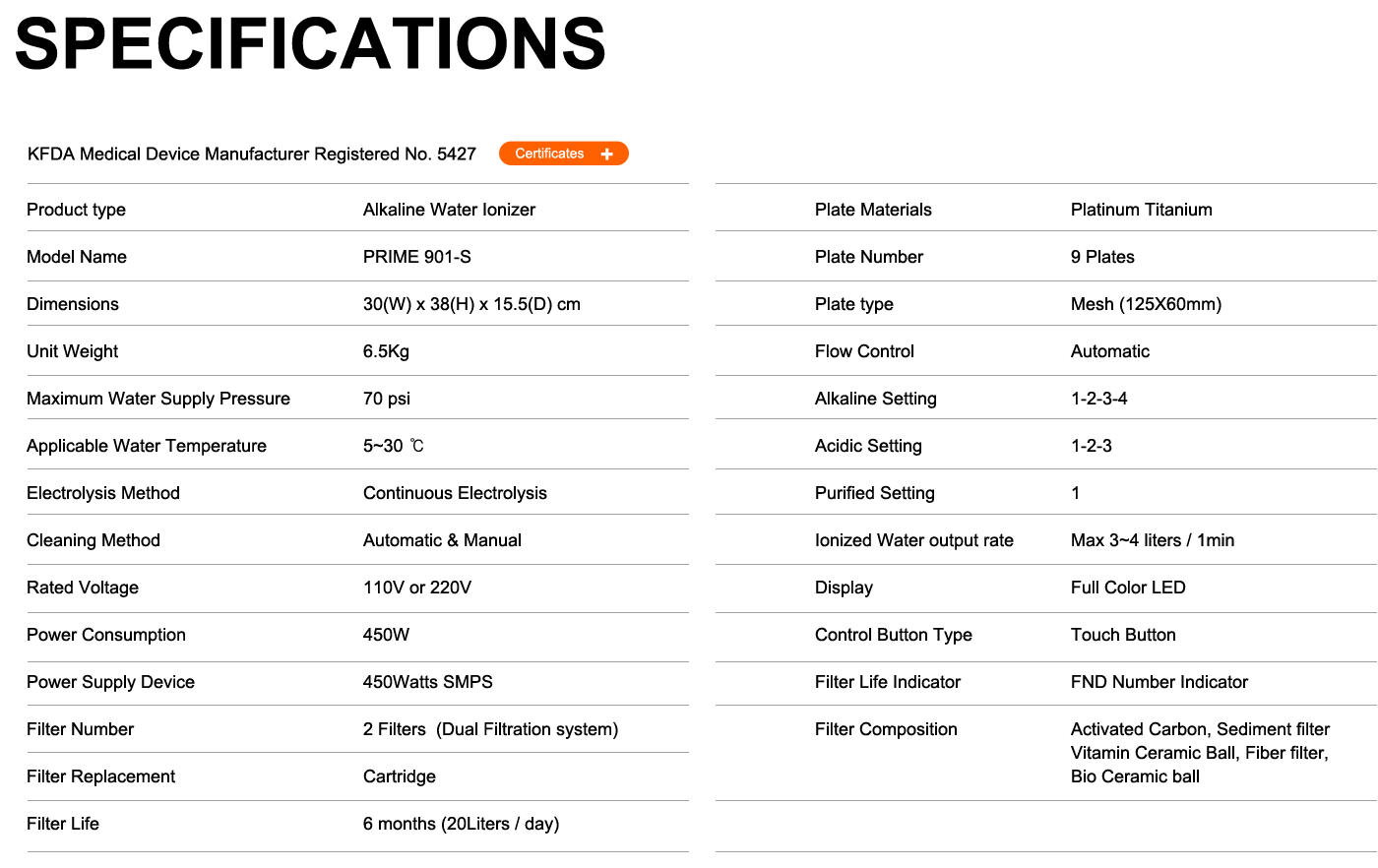Click the 6.5Kg unit weight value

point(386,351)
